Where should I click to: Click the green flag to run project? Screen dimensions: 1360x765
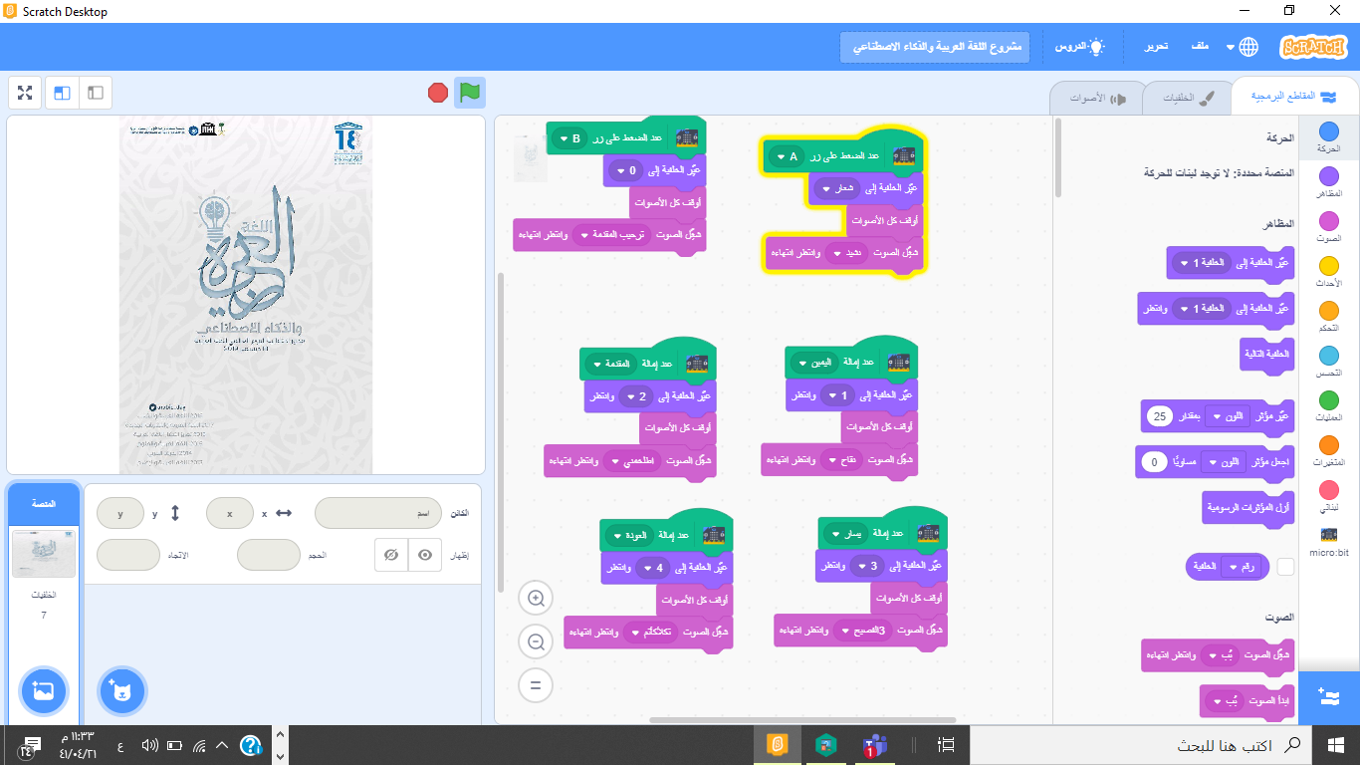[x=469, y=93]
